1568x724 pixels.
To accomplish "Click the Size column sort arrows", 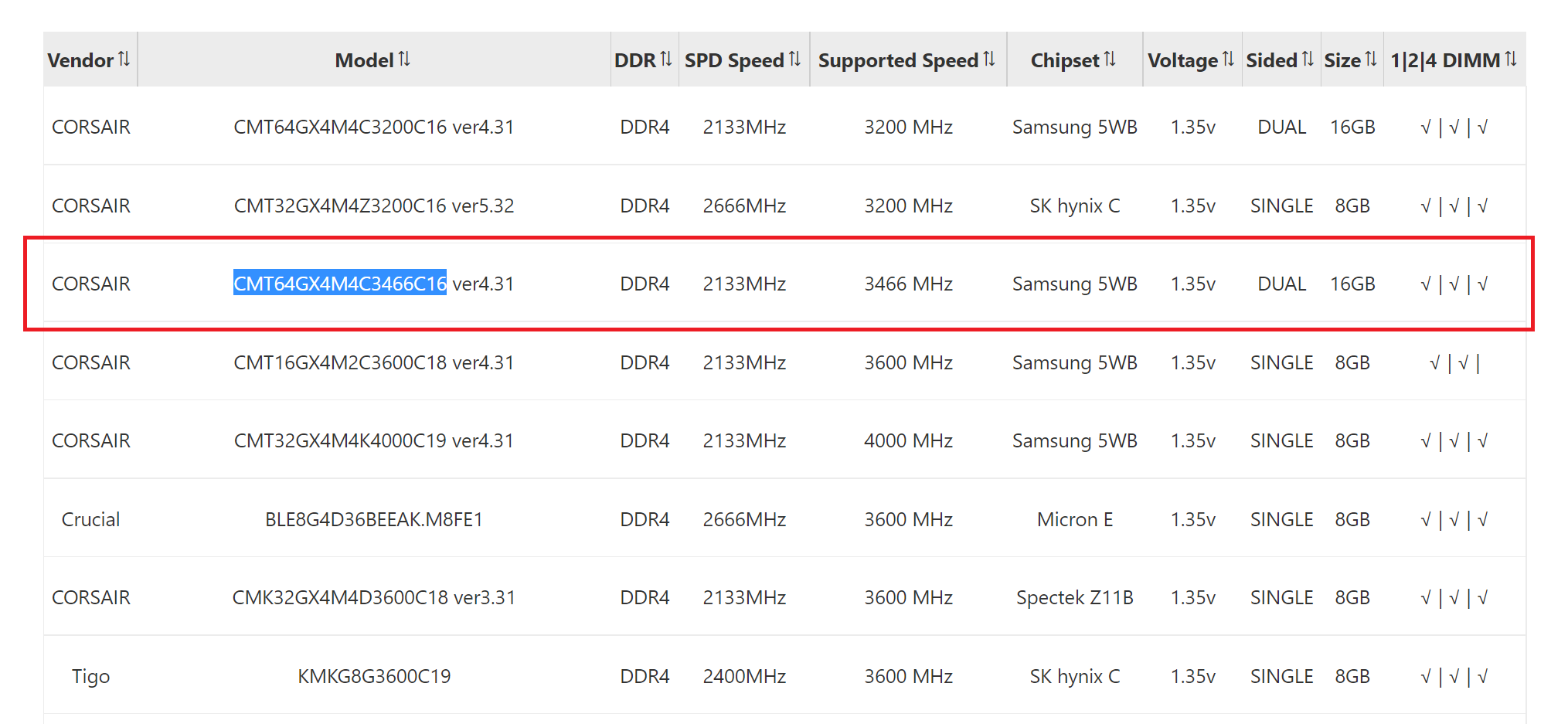I will (1371, 59).
